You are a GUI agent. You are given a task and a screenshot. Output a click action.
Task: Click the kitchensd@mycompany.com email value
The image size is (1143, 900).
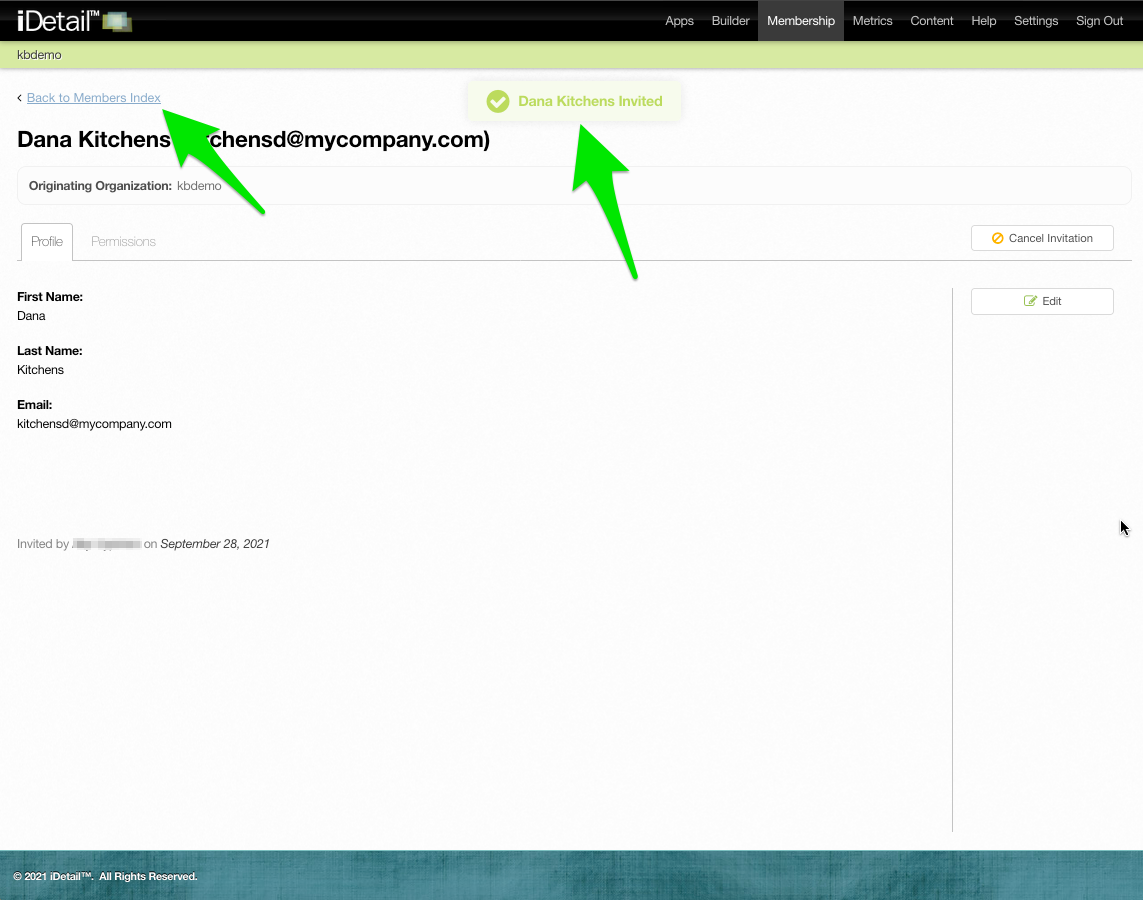coord(94,423)
